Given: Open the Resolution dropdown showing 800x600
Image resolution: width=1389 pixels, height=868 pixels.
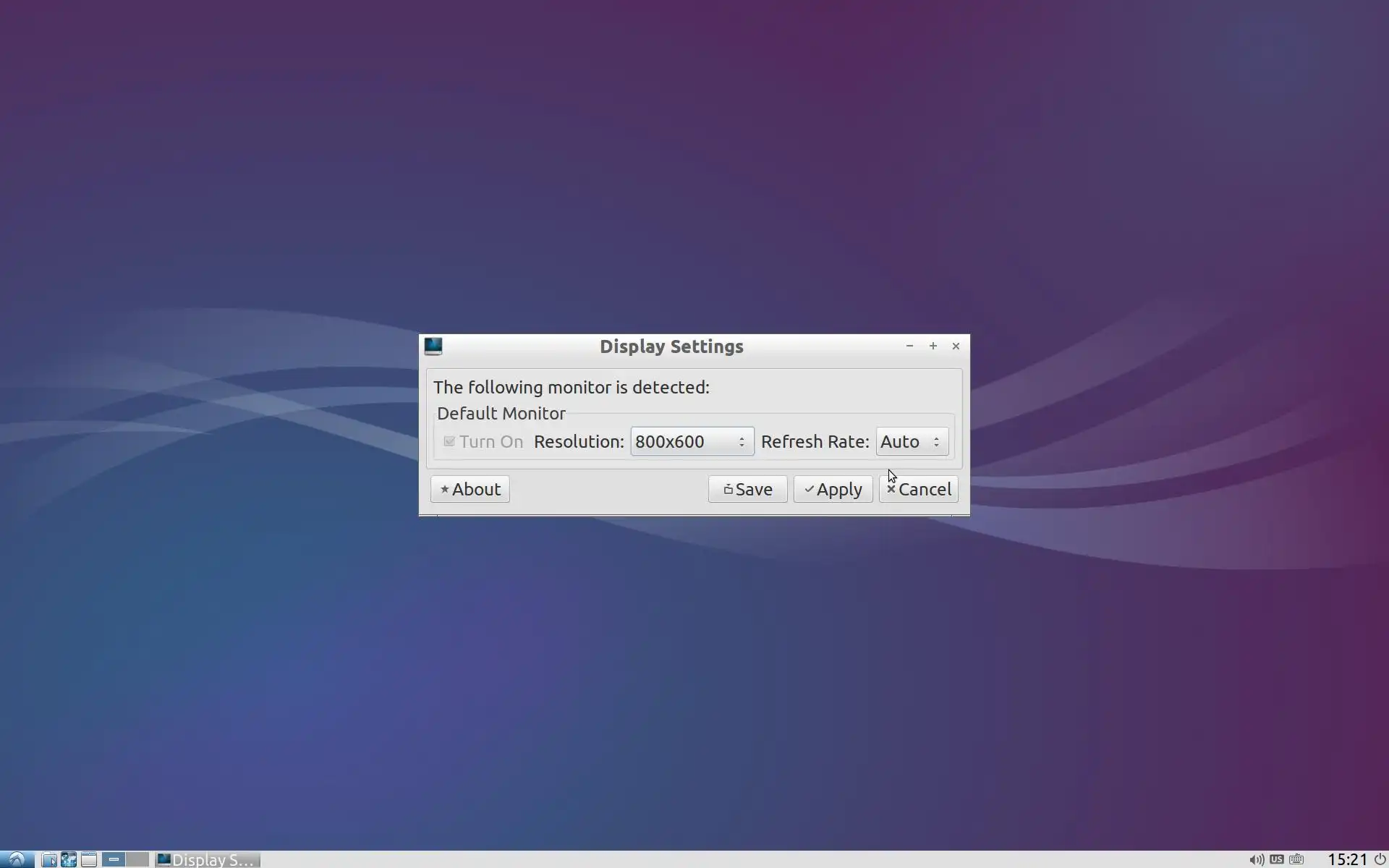Looking at the screenshot, I should pyautogui.click(x=692, y=441).
